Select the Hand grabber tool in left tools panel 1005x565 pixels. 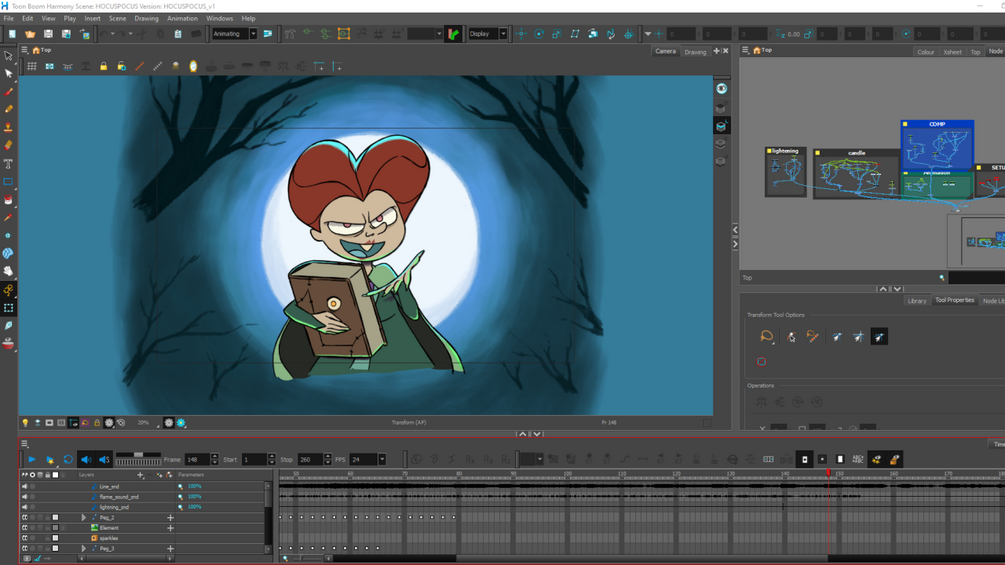(x=8, y=271)
